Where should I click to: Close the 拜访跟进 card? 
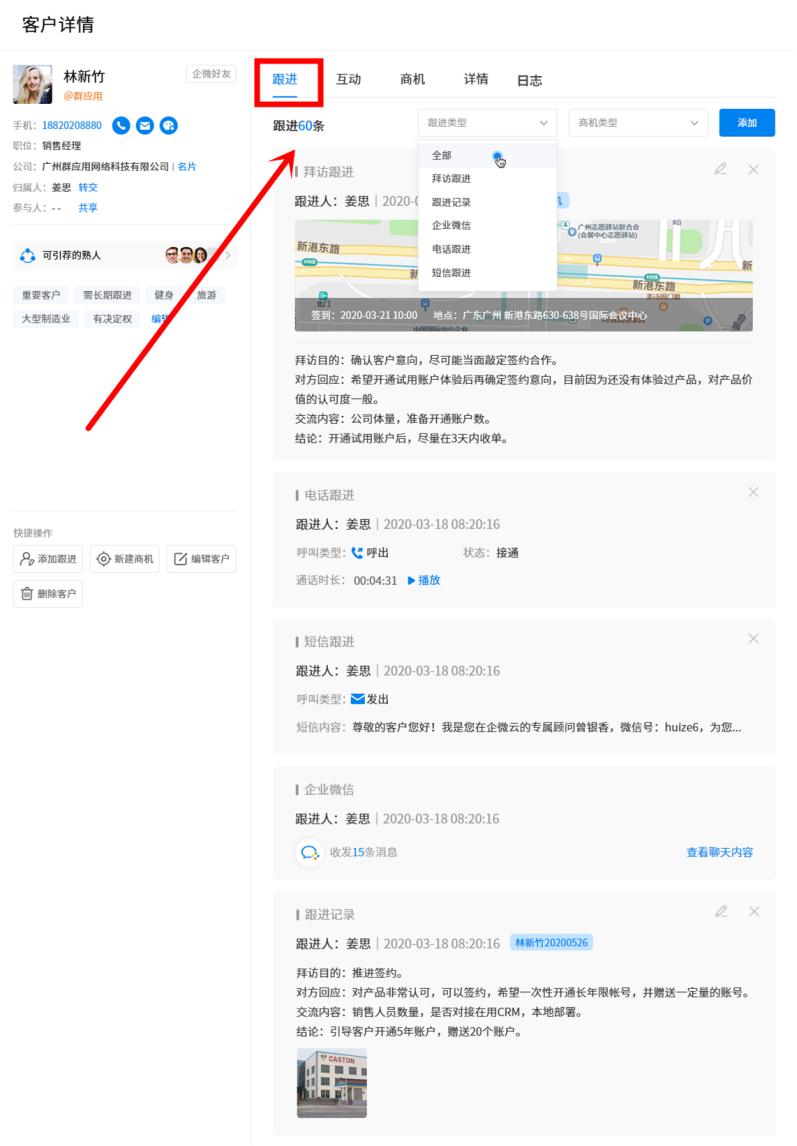[753, 170]
